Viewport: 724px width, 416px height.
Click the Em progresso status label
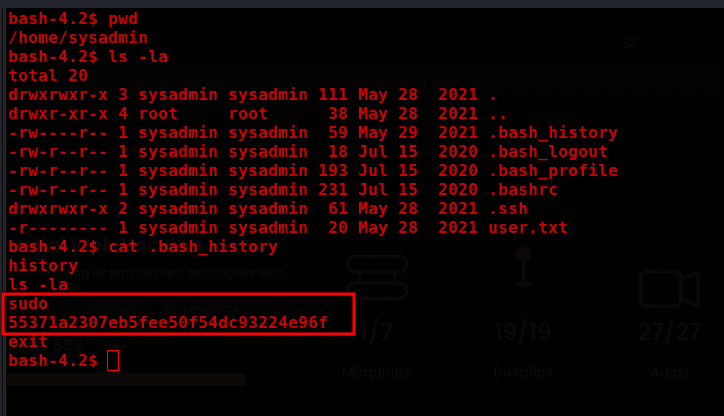coord(201,308)
